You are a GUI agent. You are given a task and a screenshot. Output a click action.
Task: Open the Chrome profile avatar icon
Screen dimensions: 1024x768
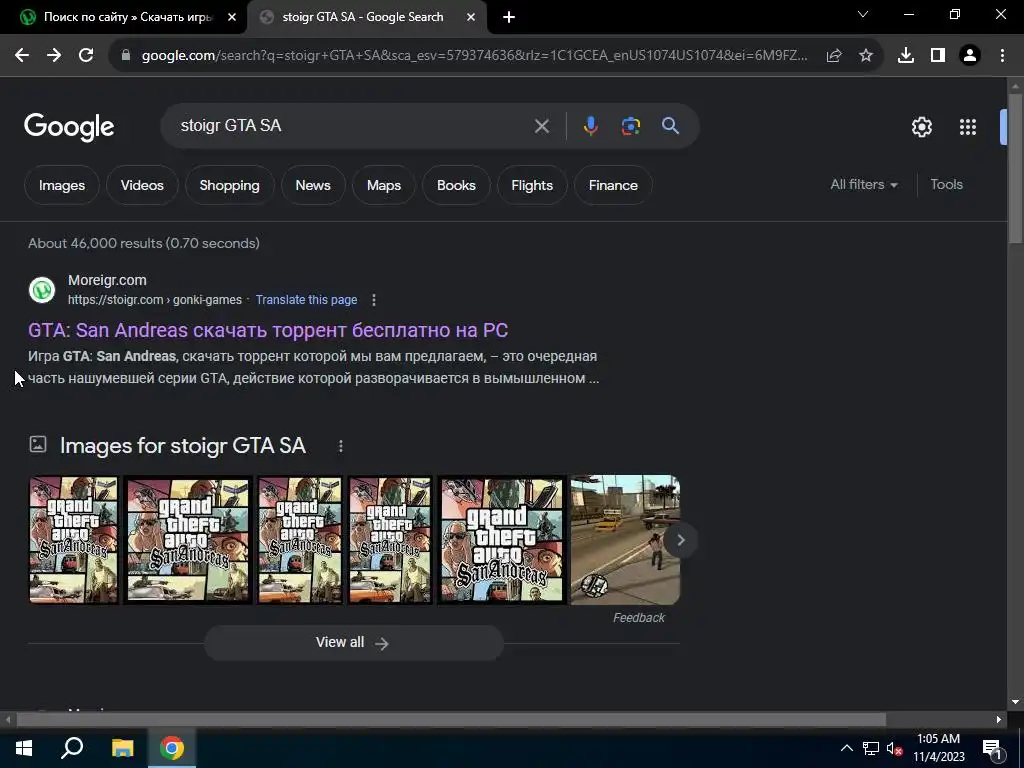tap(970, 56)
